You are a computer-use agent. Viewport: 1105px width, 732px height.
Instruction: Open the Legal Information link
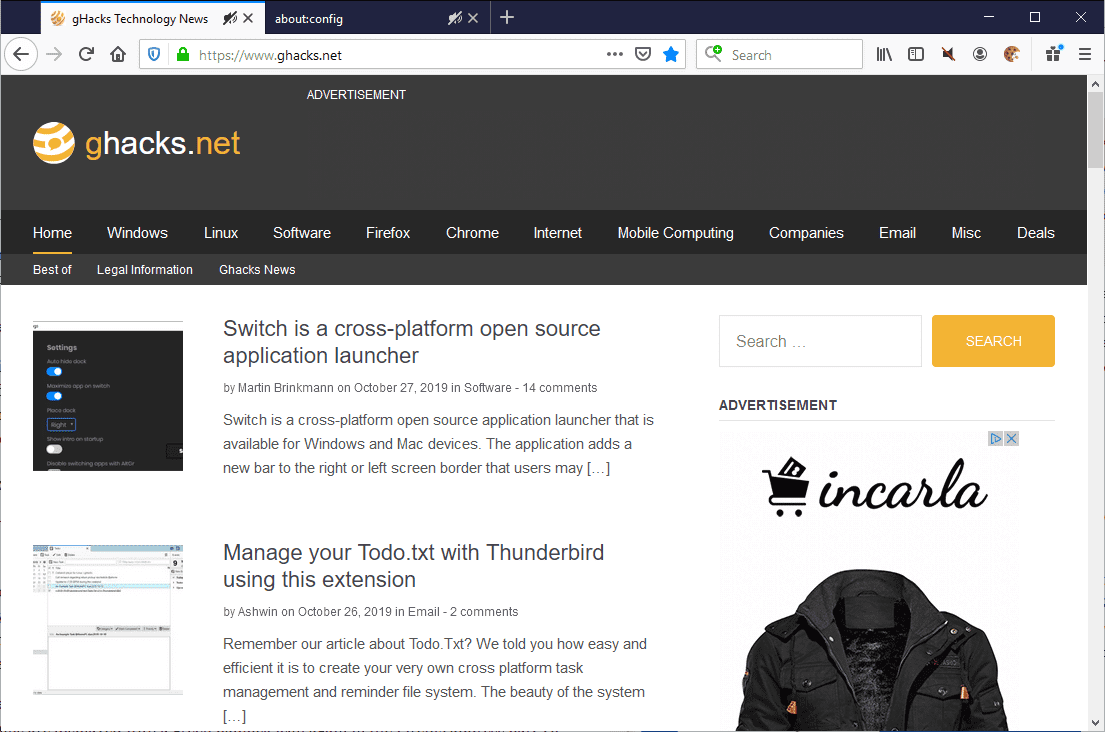point(144,270)
